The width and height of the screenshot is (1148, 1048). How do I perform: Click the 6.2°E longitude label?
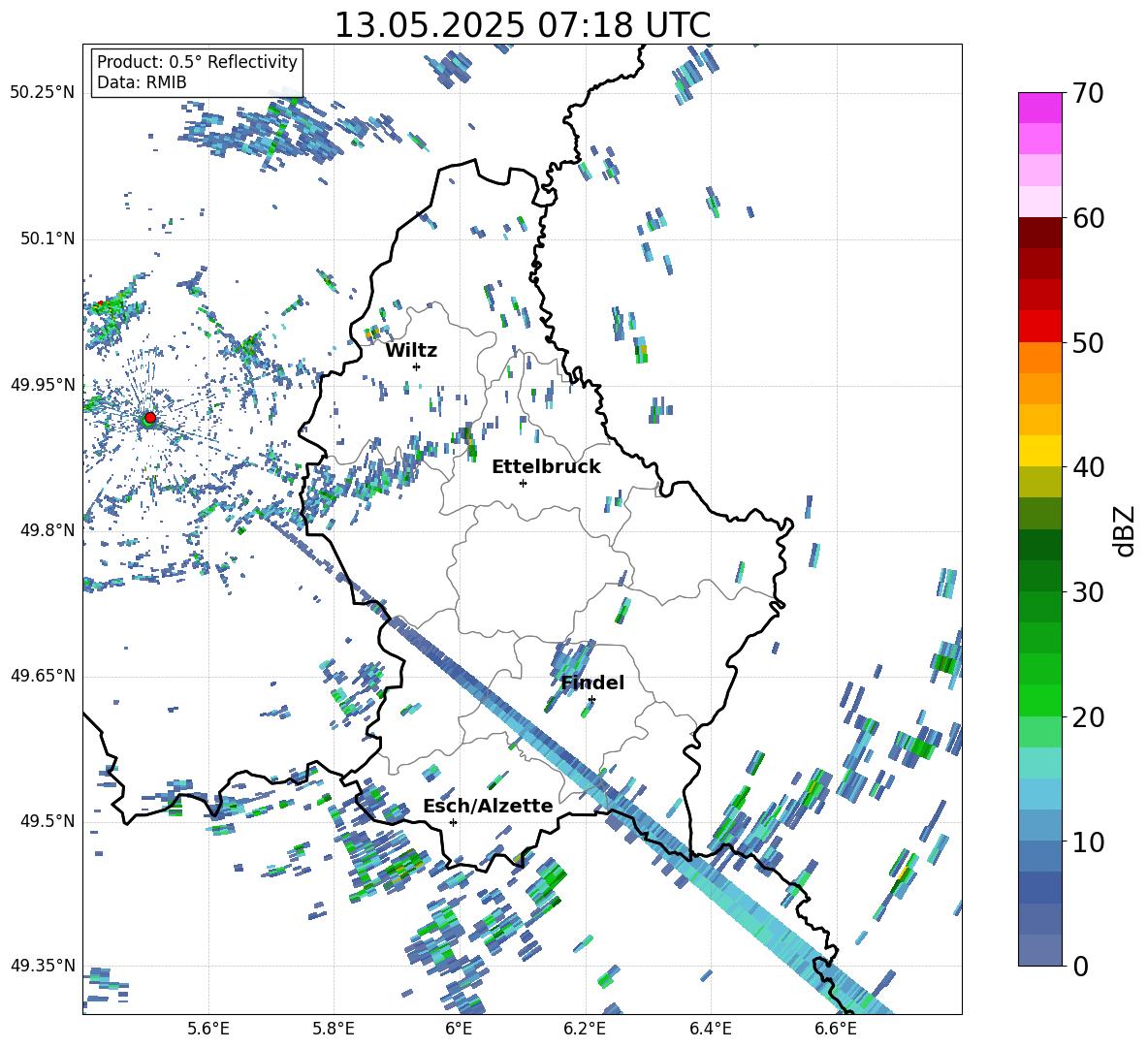(585, 1029)
